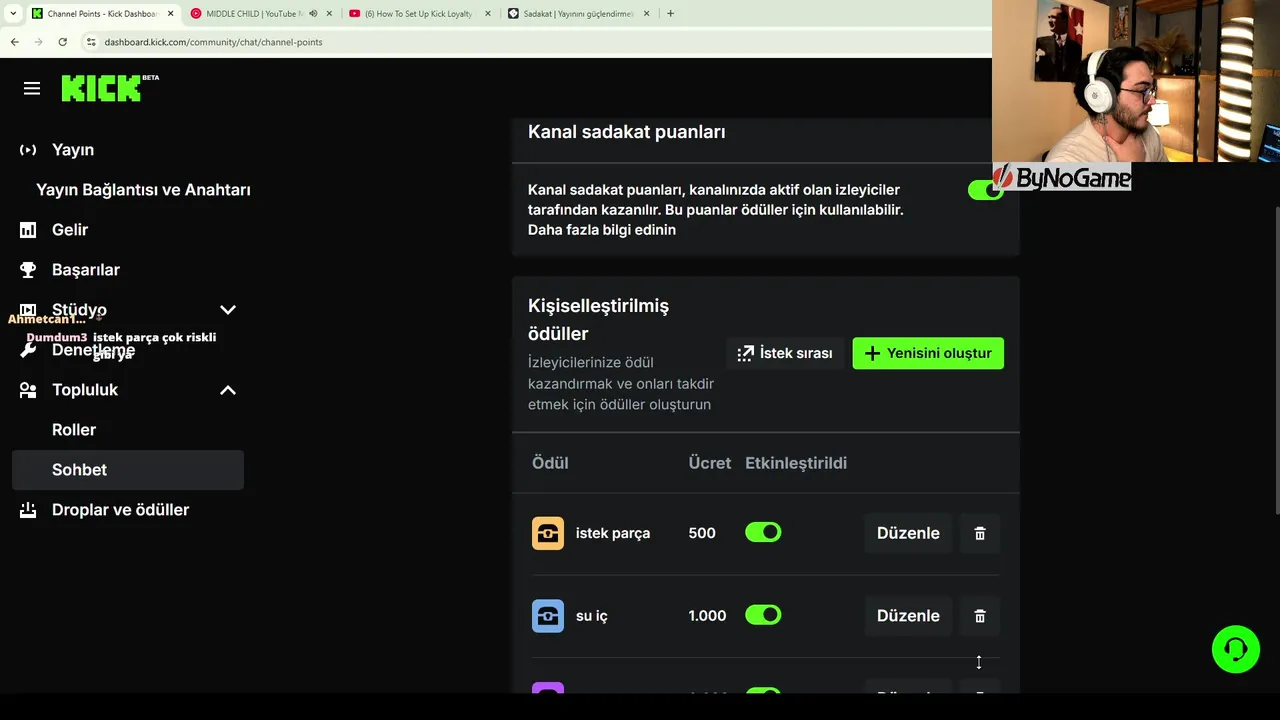Viewport: 1280px width, 720px height.
Task: Follow Daha fazla bilgi edinin link
Action: [x=602, y=230]
